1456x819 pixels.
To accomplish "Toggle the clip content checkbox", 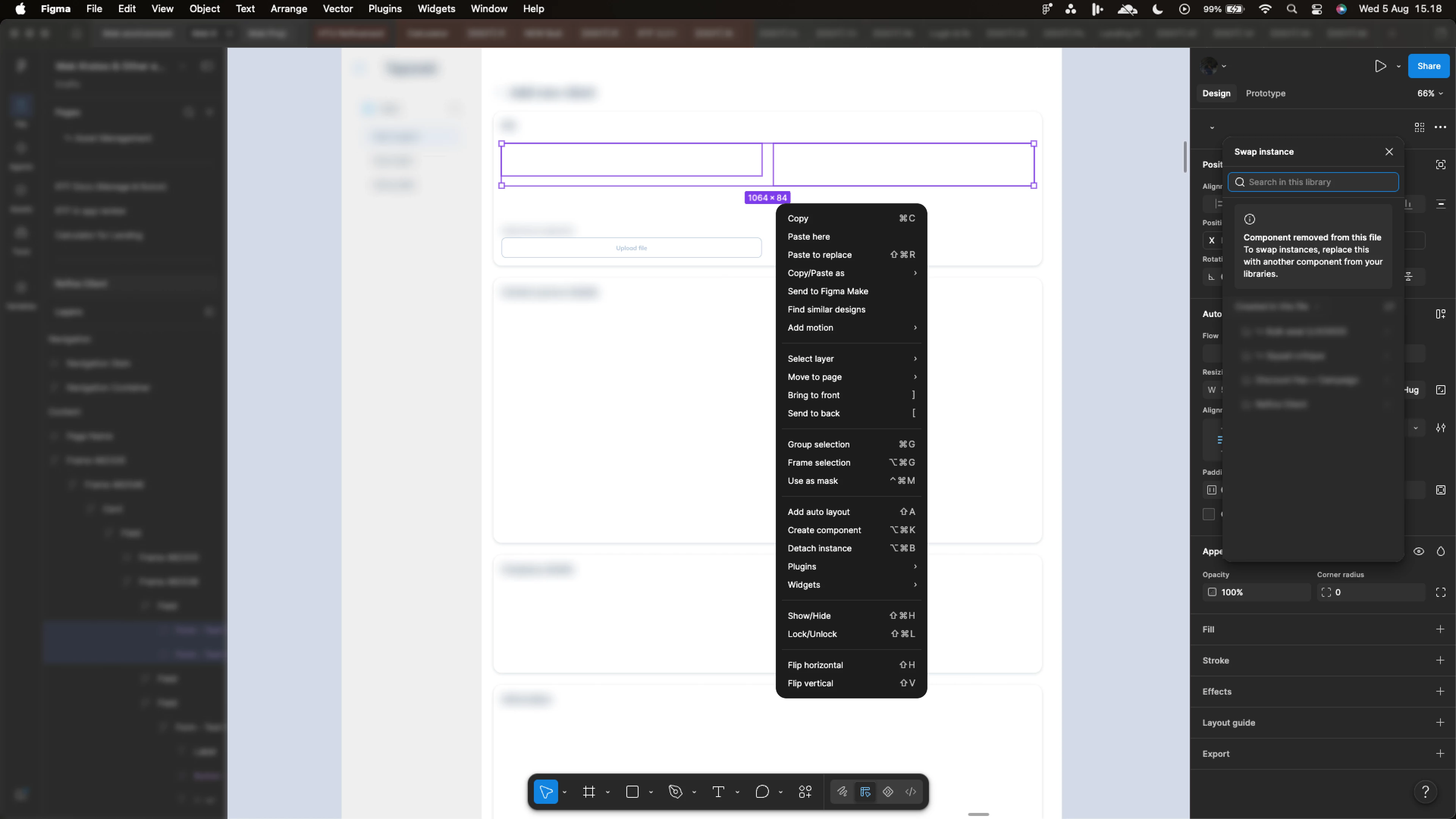I will [1208, 514].
